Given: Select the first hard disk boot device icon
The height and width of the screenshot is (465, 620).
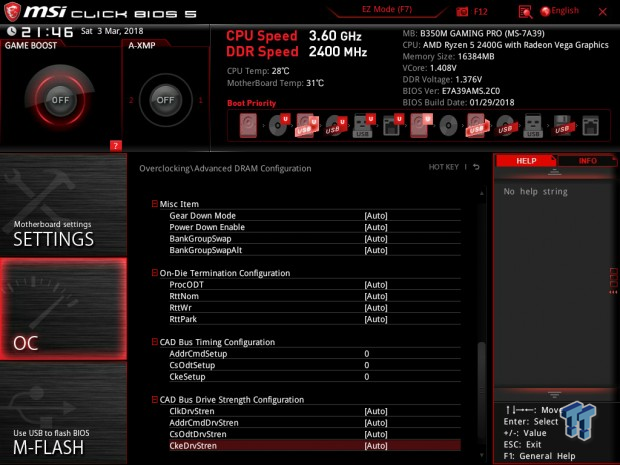Looking at the screenshot, I should point(248,125).
